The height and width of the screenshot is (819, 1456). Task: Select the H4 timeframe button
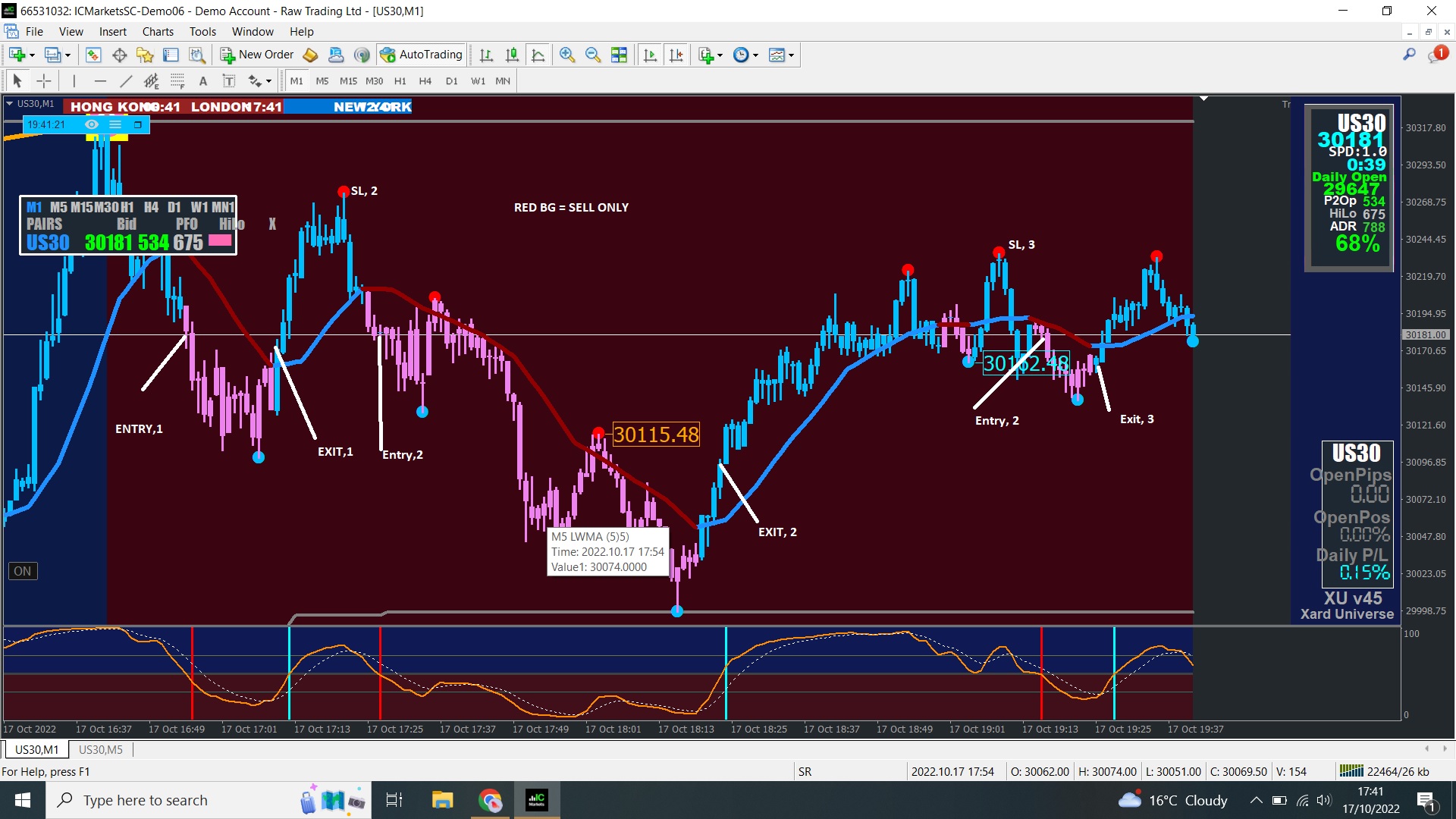pos(425,81)
